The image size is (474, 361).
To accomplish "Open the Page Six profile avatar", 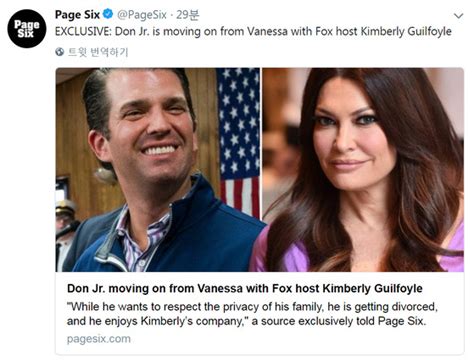I will tap(27, 29).
